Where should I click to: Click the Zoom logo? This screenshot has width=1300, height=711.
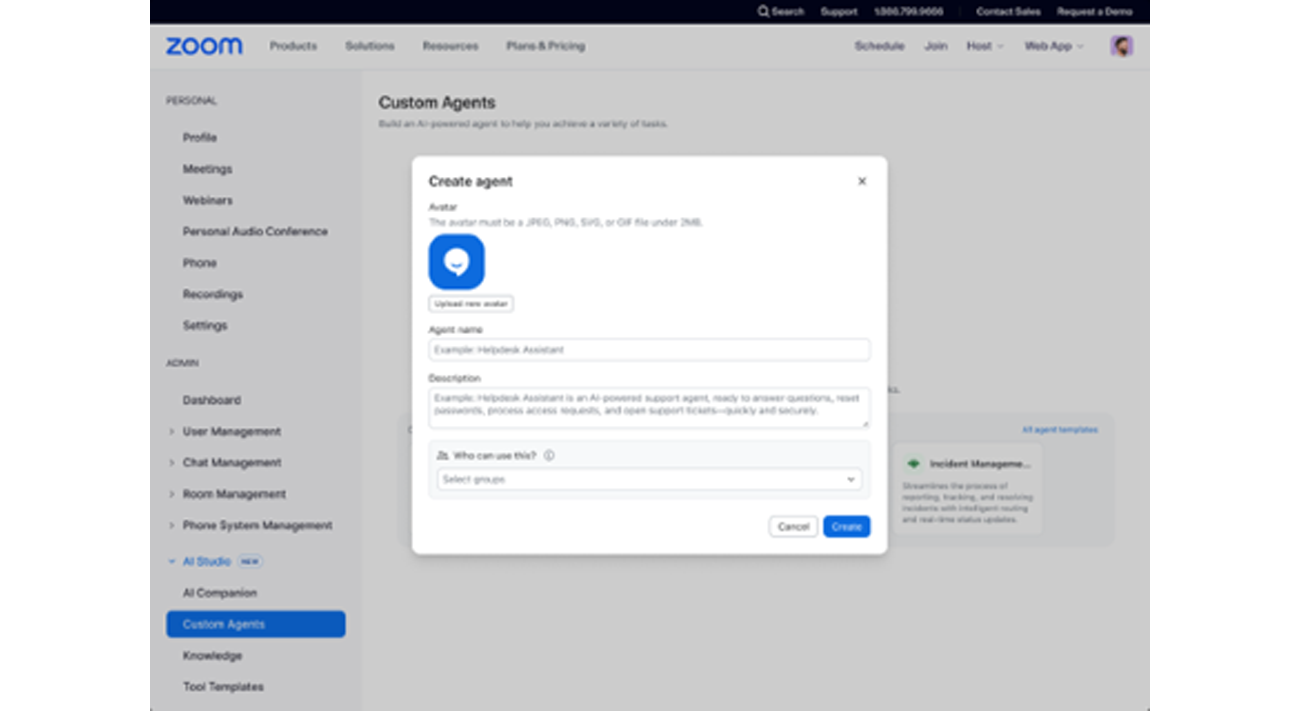(x=204, y=46)
